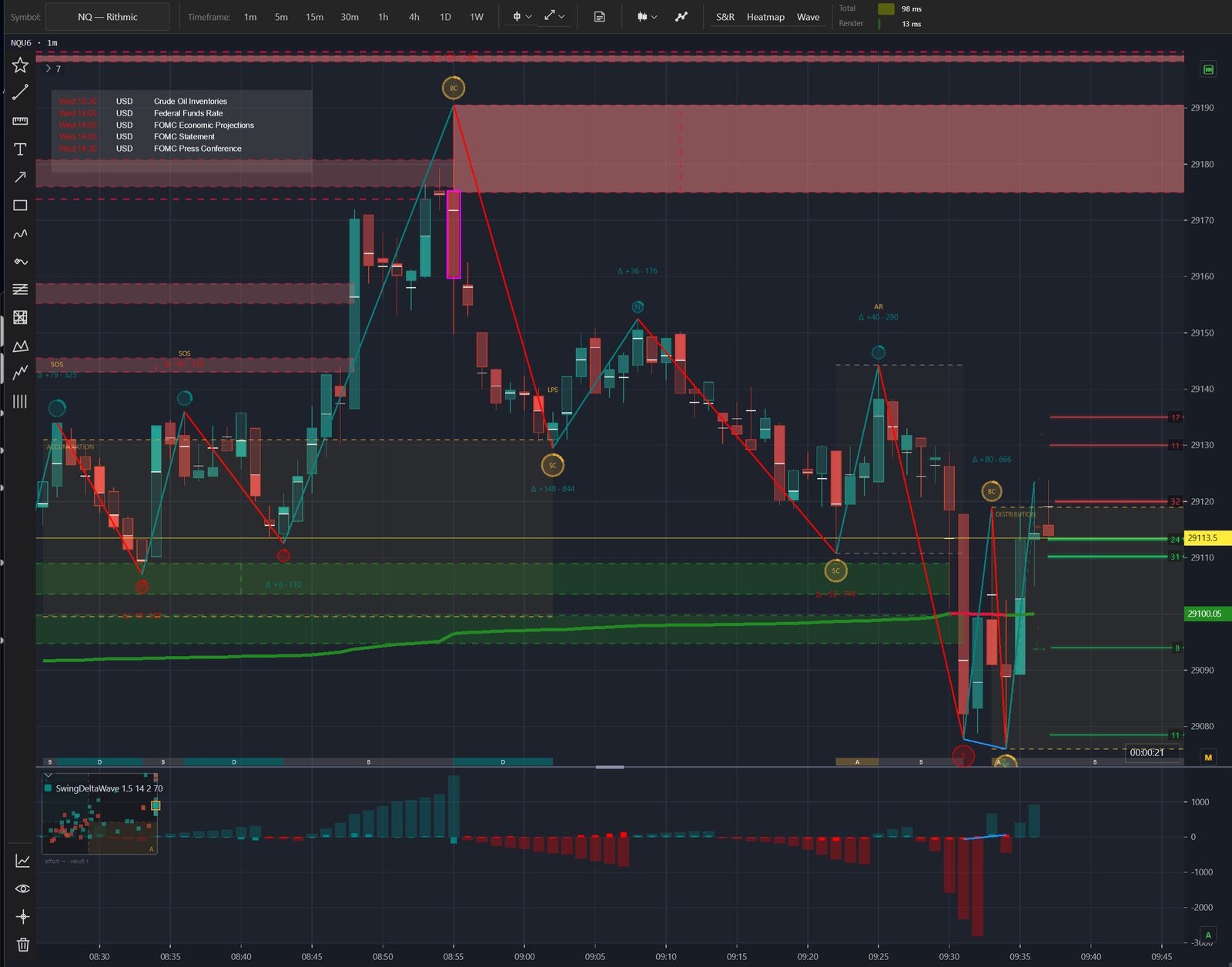The image size is (1232, 967).
Task: Select the rectangle drawing tool
Action: click(20, 206)
